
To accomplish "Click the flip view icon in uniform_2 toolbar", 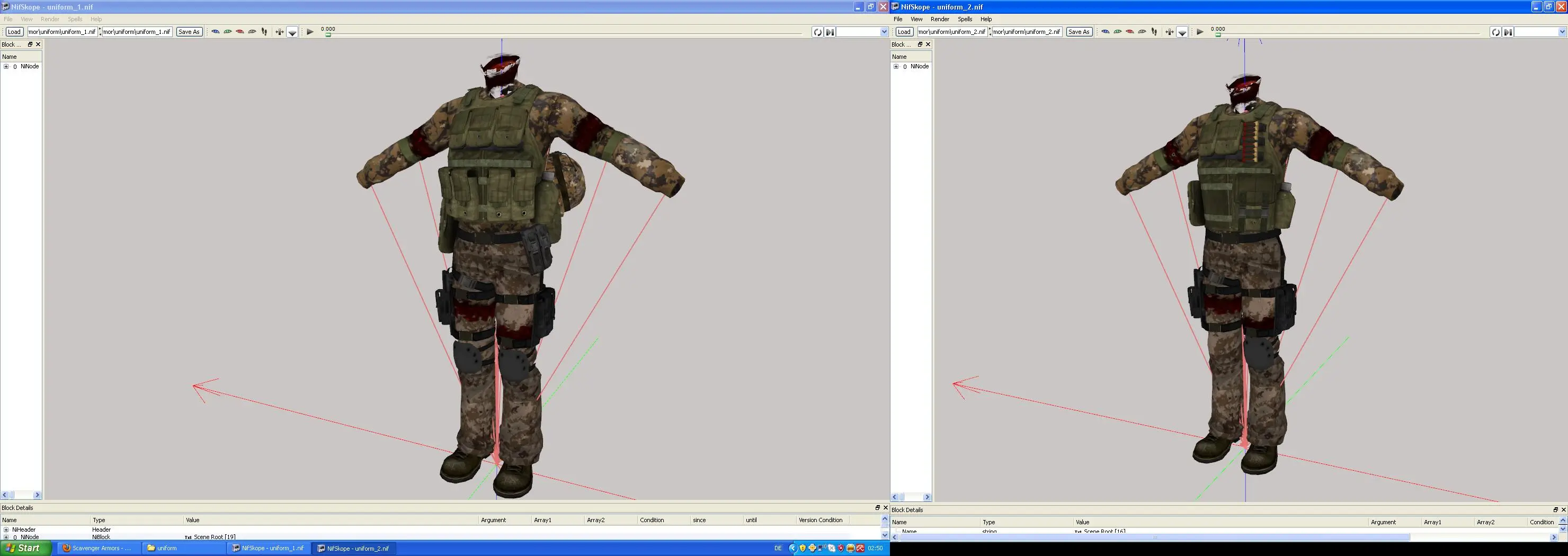I will pos(1169,32).
